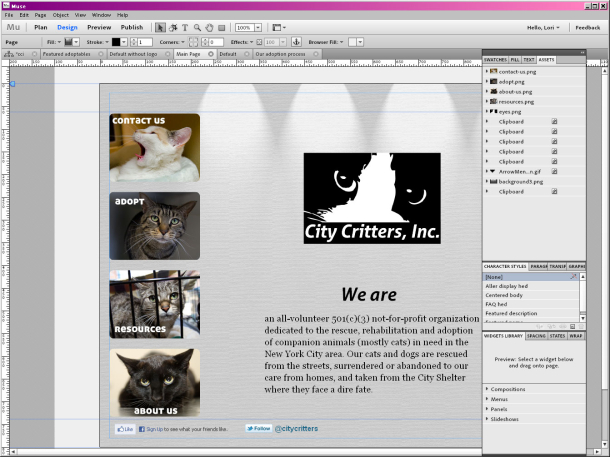
Task: Click the corner radius selector icon
Action: click(x=193, y=42)
